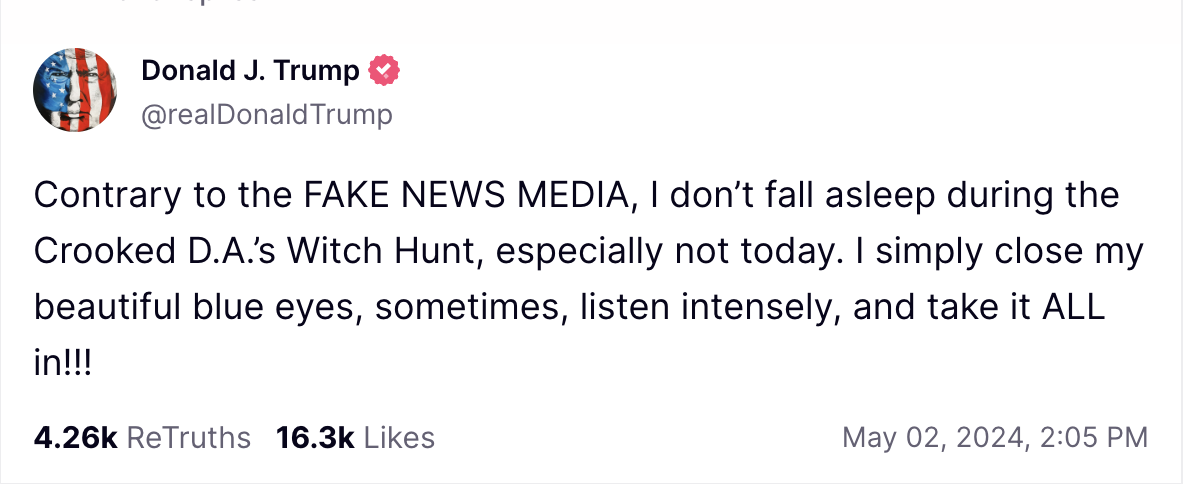View the 16.3k Likes count

315,437
